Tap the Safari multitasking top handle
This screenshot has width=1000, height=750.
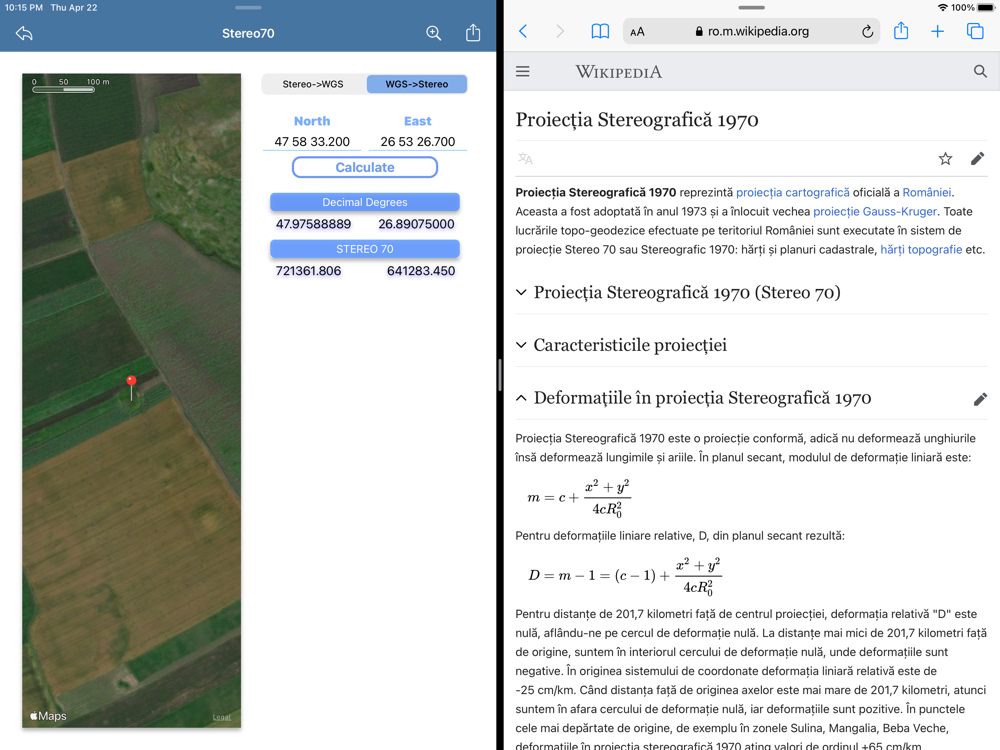click(x=751, y=8)
